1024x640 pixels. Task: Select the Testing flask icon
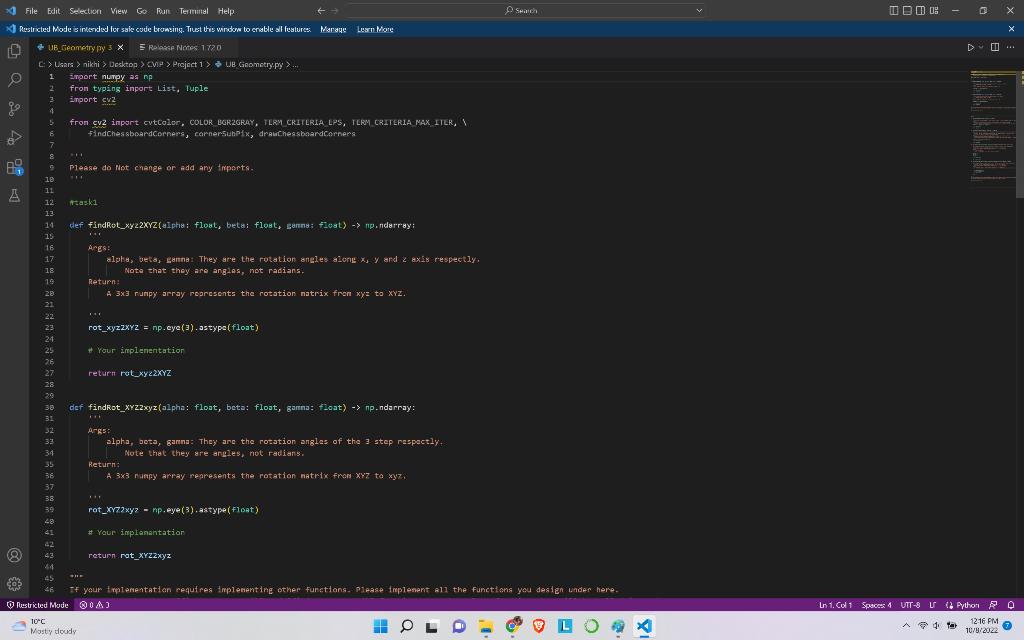[14, 196]
